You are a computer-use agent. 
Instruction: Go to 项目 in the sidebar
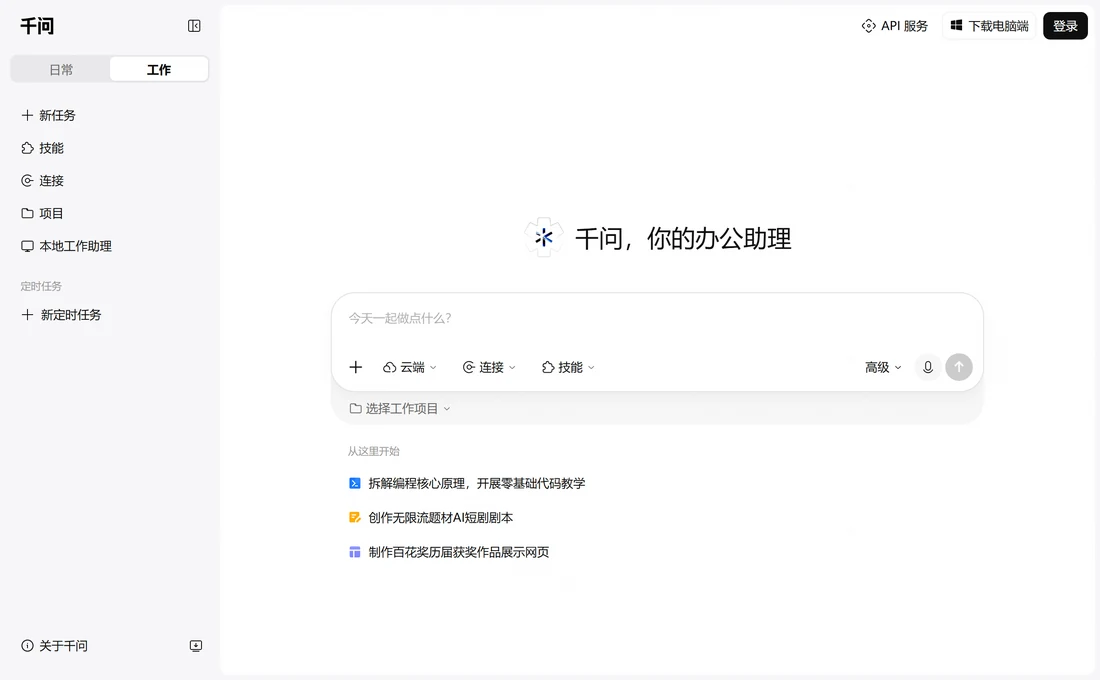[x=43, y=213]
